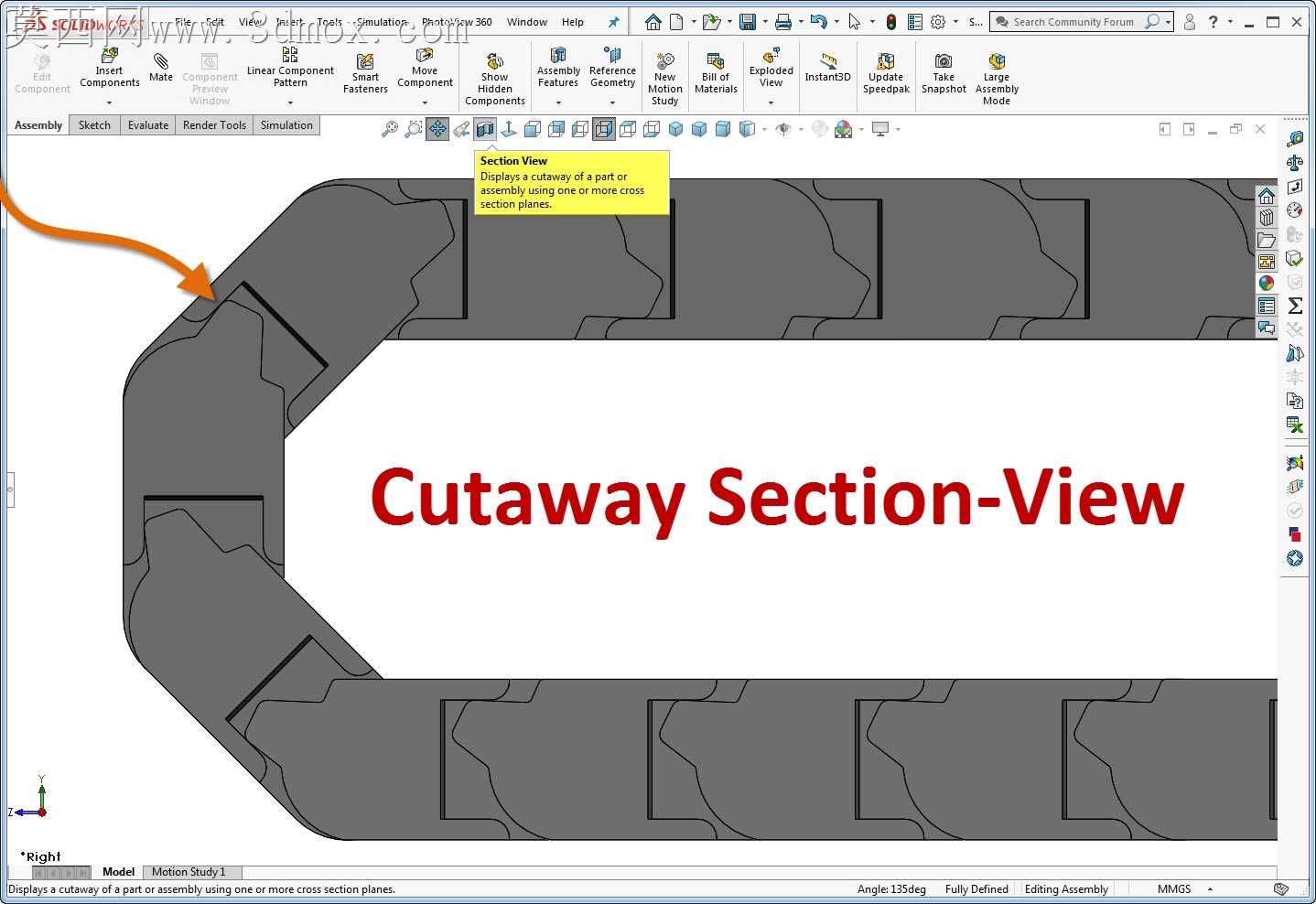Toggle the Pan view button
The width and height of the screenshot is (1316, 904).
click(437, 130)
